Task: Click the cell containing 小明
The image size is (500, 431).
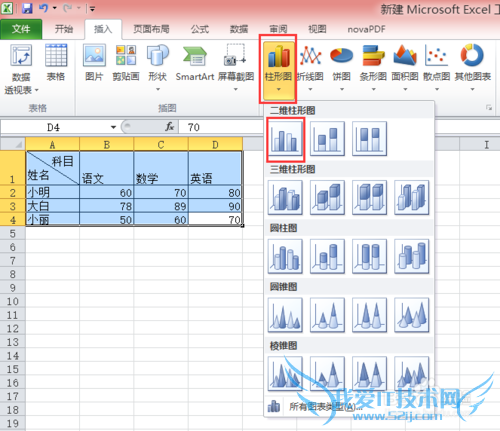Action: pos(53,192)
